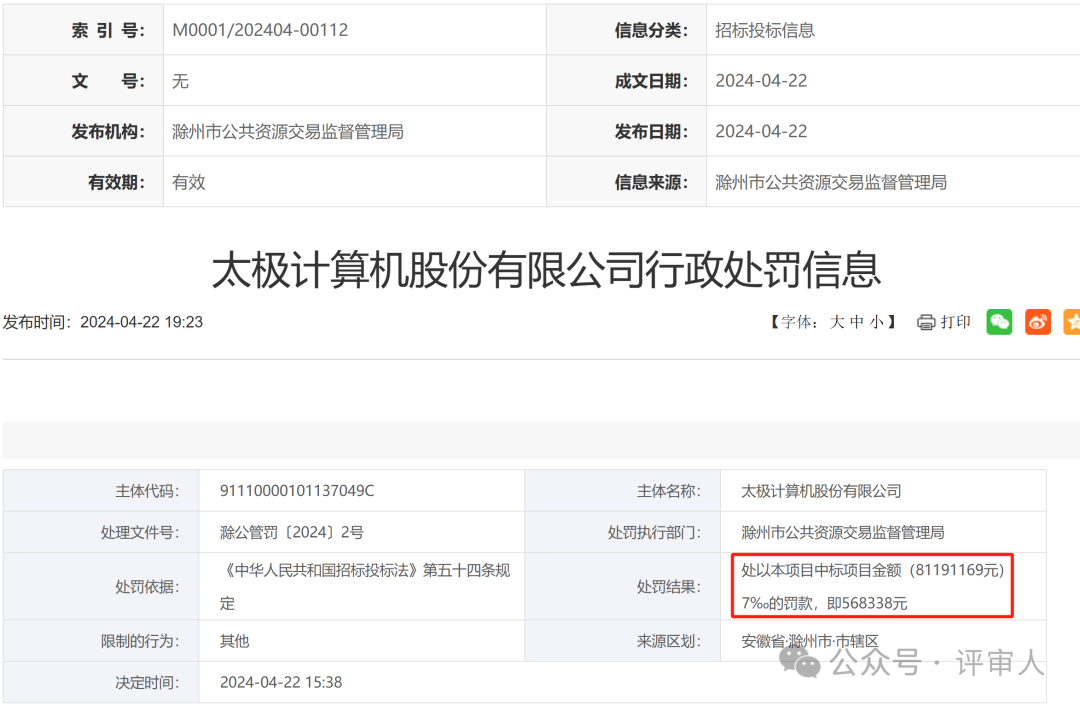This screenshot has height=706, width=1080.
Task: Click the printer icon
Action: (926, 322)
